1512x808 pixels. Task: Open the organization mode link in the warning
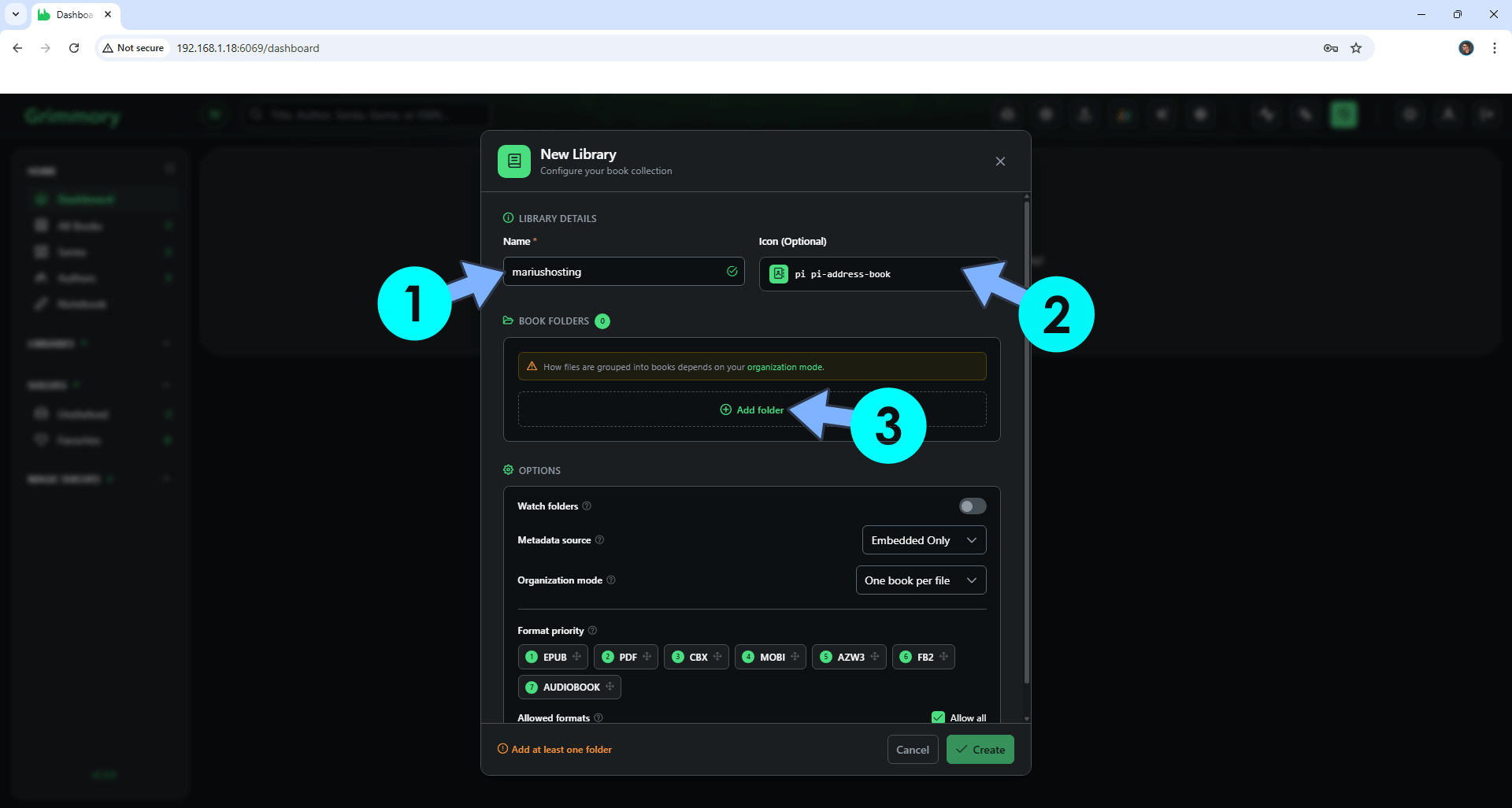coord(785,366)
